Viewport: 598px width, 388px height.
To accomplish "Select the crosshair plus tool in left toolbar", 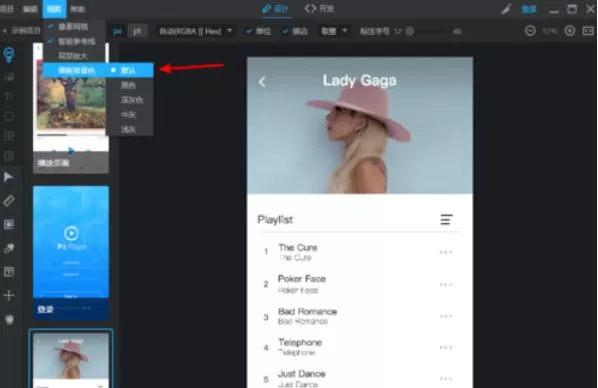I will click(9, 295).
